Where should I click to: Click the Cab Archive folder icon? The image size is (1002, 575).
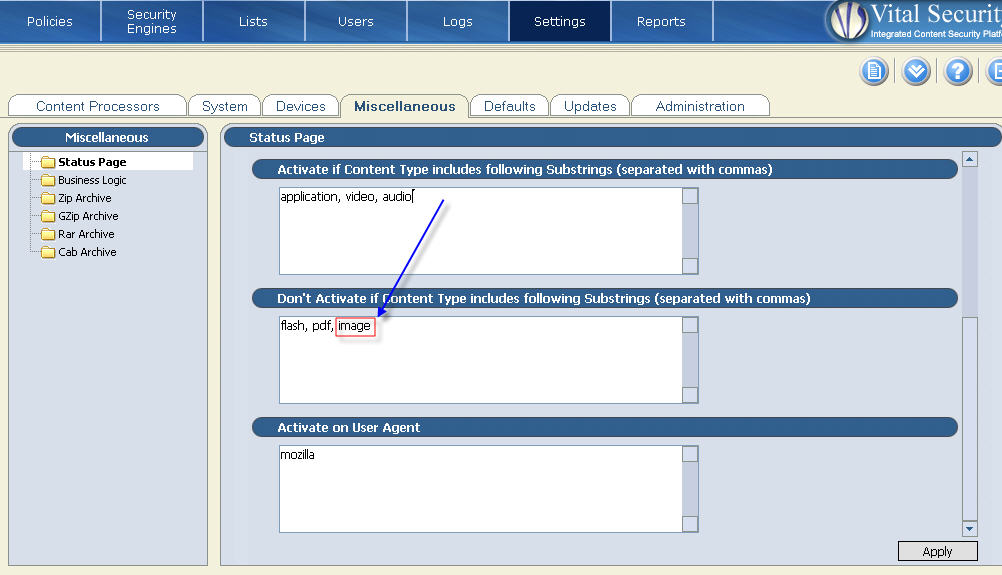[48, 252]
